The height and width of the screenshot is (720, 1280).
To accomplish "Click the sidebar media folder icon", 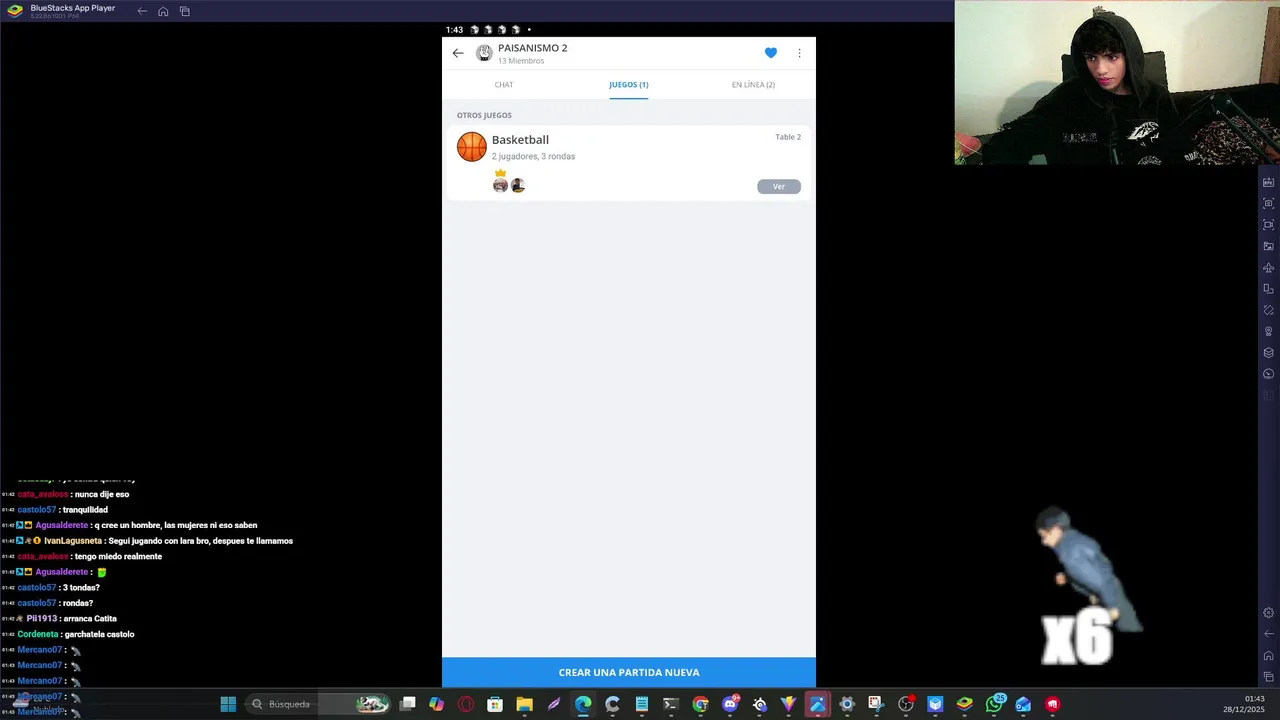I will coord(1269,246).
